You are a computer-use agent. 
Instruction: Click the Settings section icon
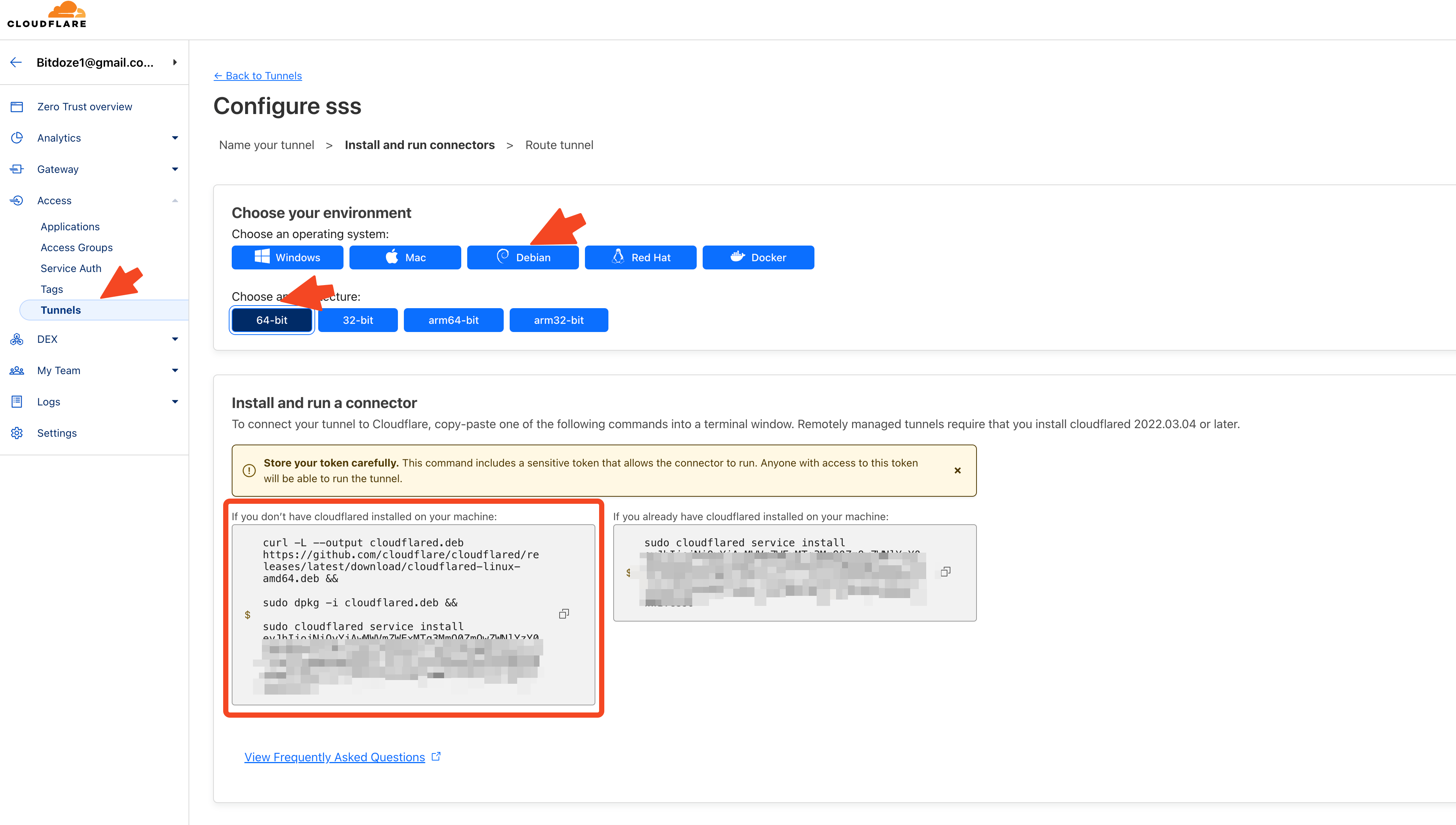tap(17, 433)
